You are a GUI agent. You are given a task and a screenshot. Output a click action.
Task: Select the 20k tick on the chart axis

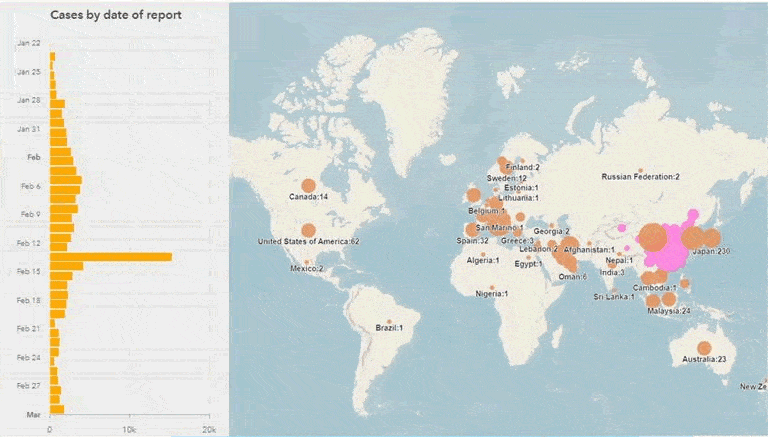coord(209,430)
